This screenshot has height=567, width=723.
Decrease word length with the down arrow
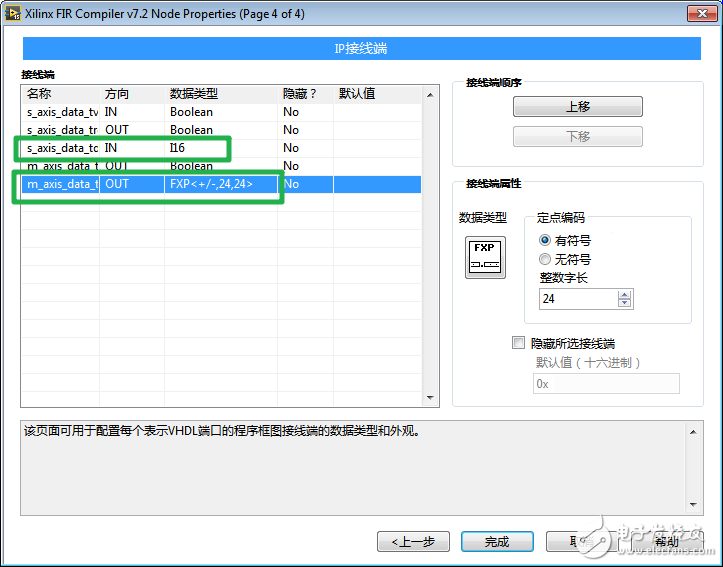[625, 303]
